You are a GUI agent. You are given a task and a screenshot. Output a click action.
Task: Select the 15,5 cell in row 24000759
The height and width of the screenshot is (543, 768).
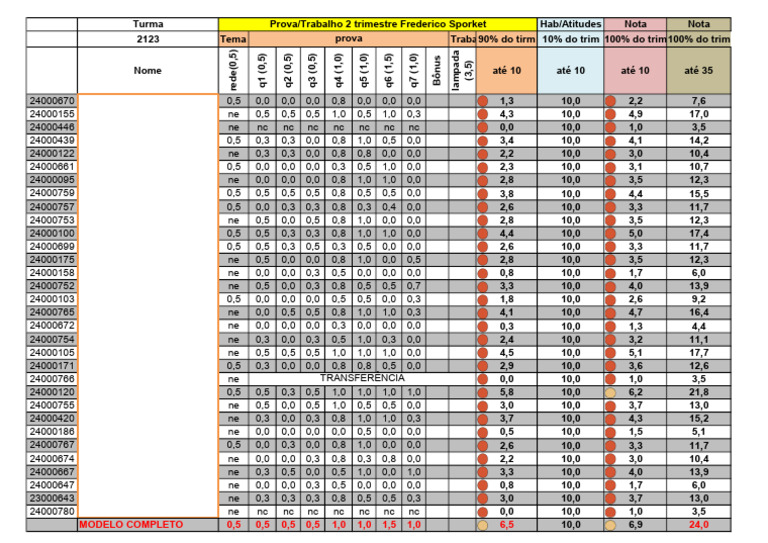pos(698,193)
